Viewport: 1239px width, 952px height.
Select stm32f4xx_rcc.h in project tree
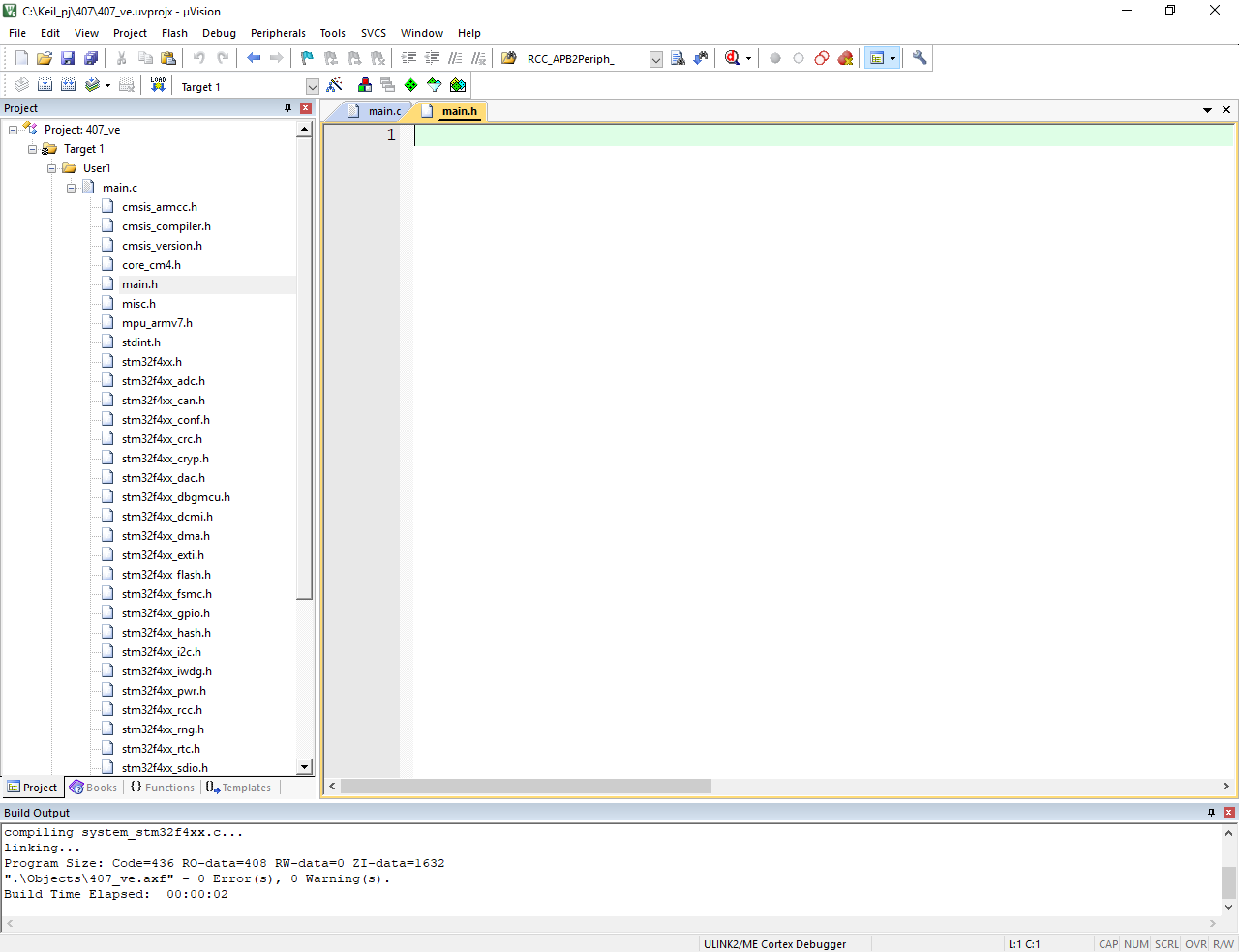coord(162,710)
